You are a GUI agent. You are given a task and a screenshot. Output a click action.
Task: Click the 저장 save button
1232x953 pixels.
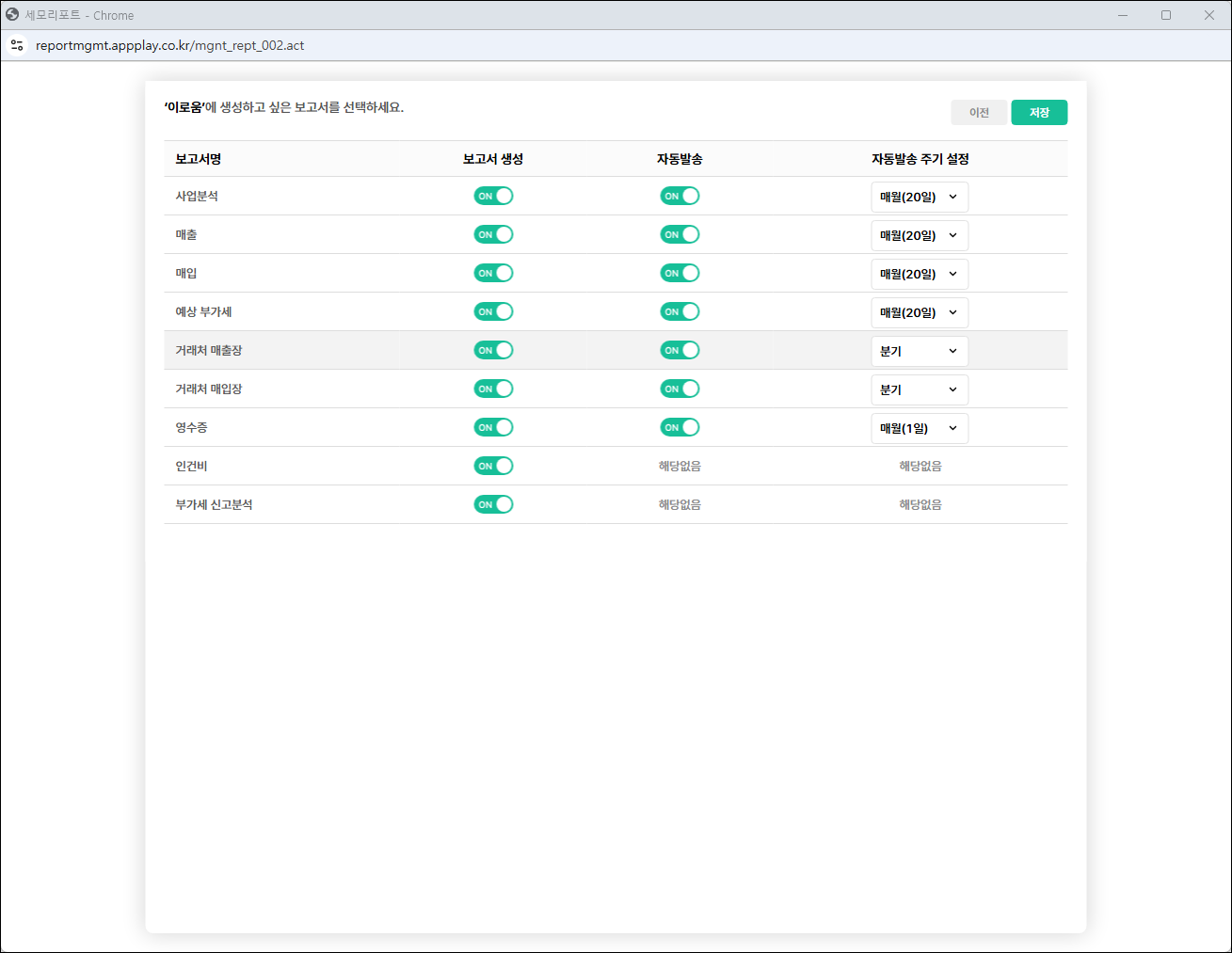click(x=1039, y=113)
